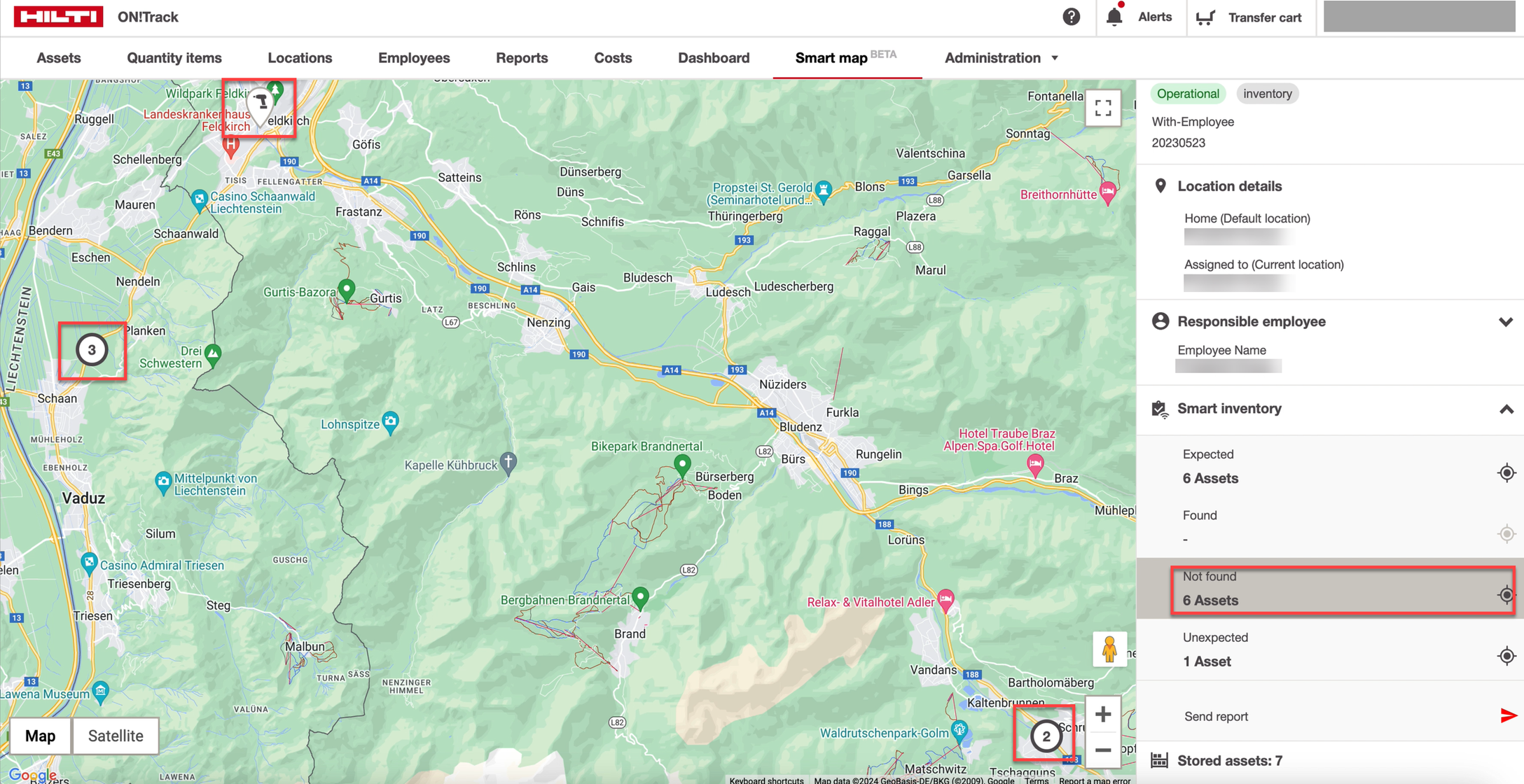Image resolution: width=1524 pixels, height=784 pixels.
Task: Open the Administration dropdown menu
Action: click(x=1002, y=58)
